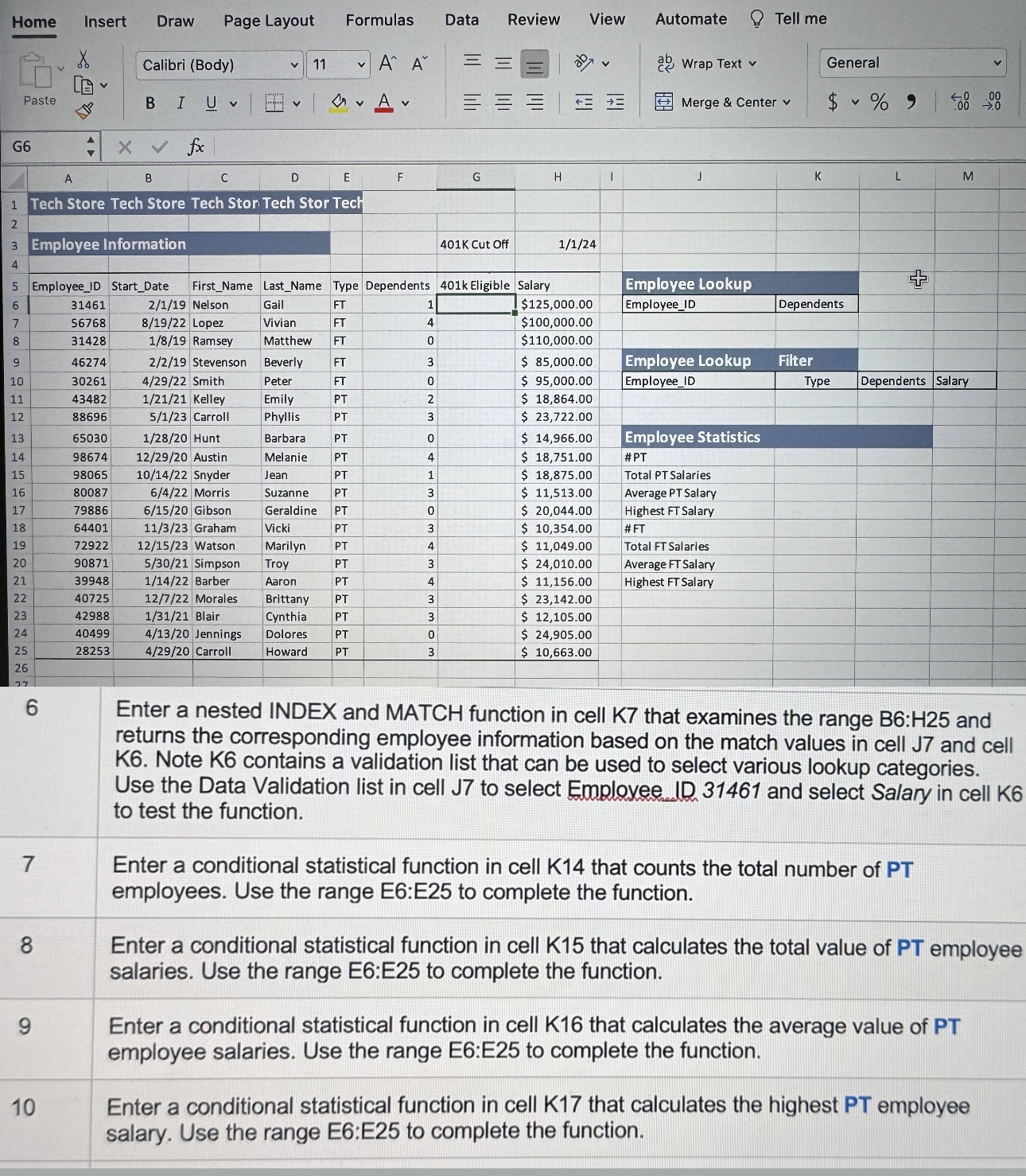Decrease font size with smaller A

coord(419,63)
